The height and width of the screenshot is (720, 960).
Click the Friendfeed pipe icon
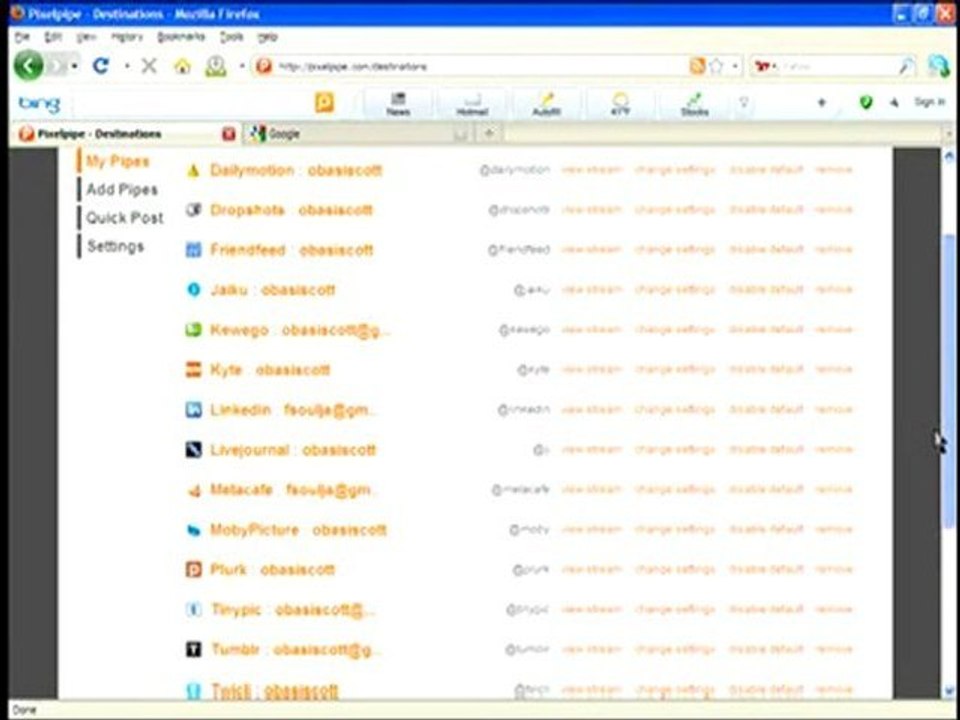[193, 250]
